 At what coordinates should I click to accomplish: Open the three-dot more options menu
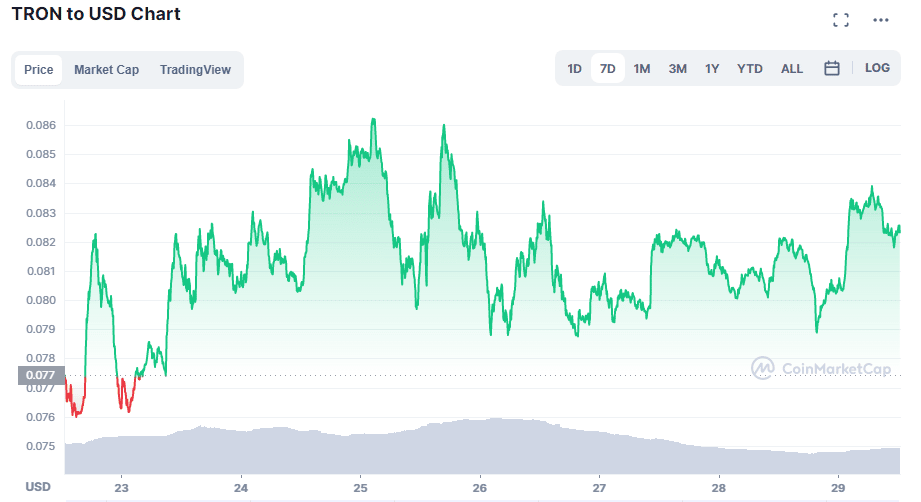pos(880,20)
